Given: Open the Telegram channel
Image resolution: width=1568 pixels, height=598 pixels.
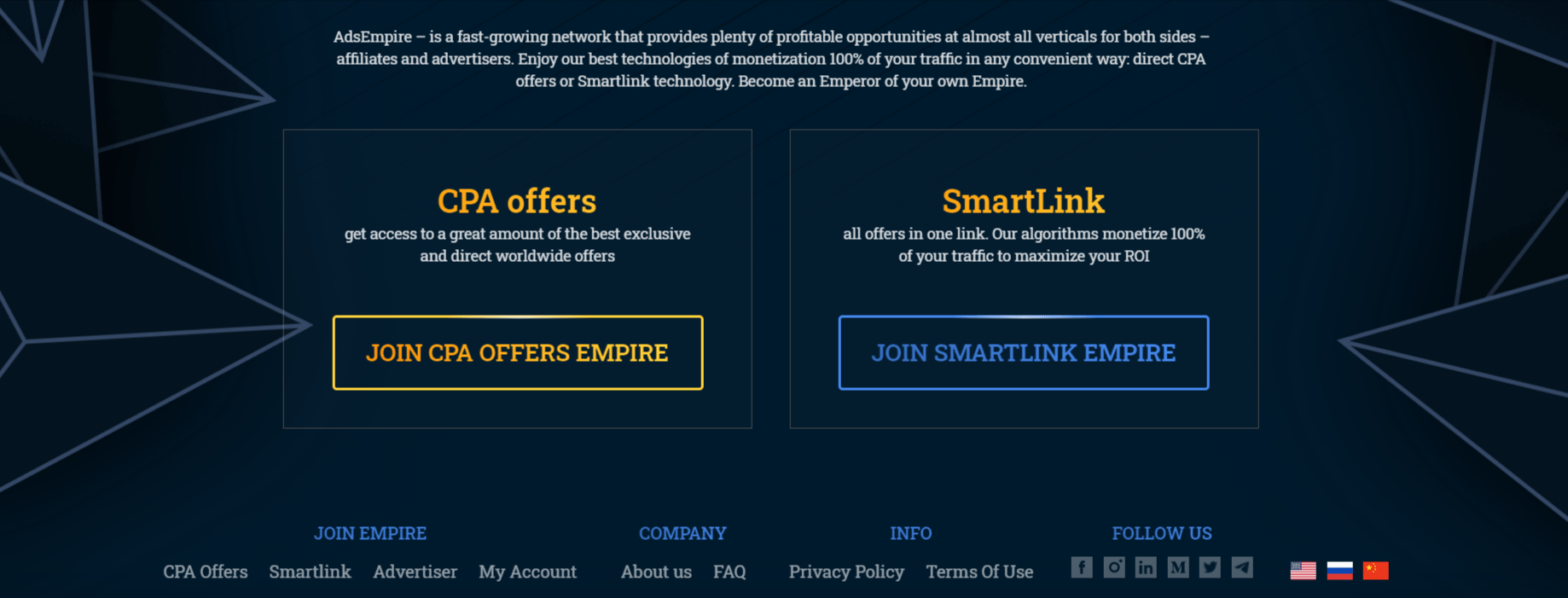Looking at the screenshot, I should (x=1242, y=567).
